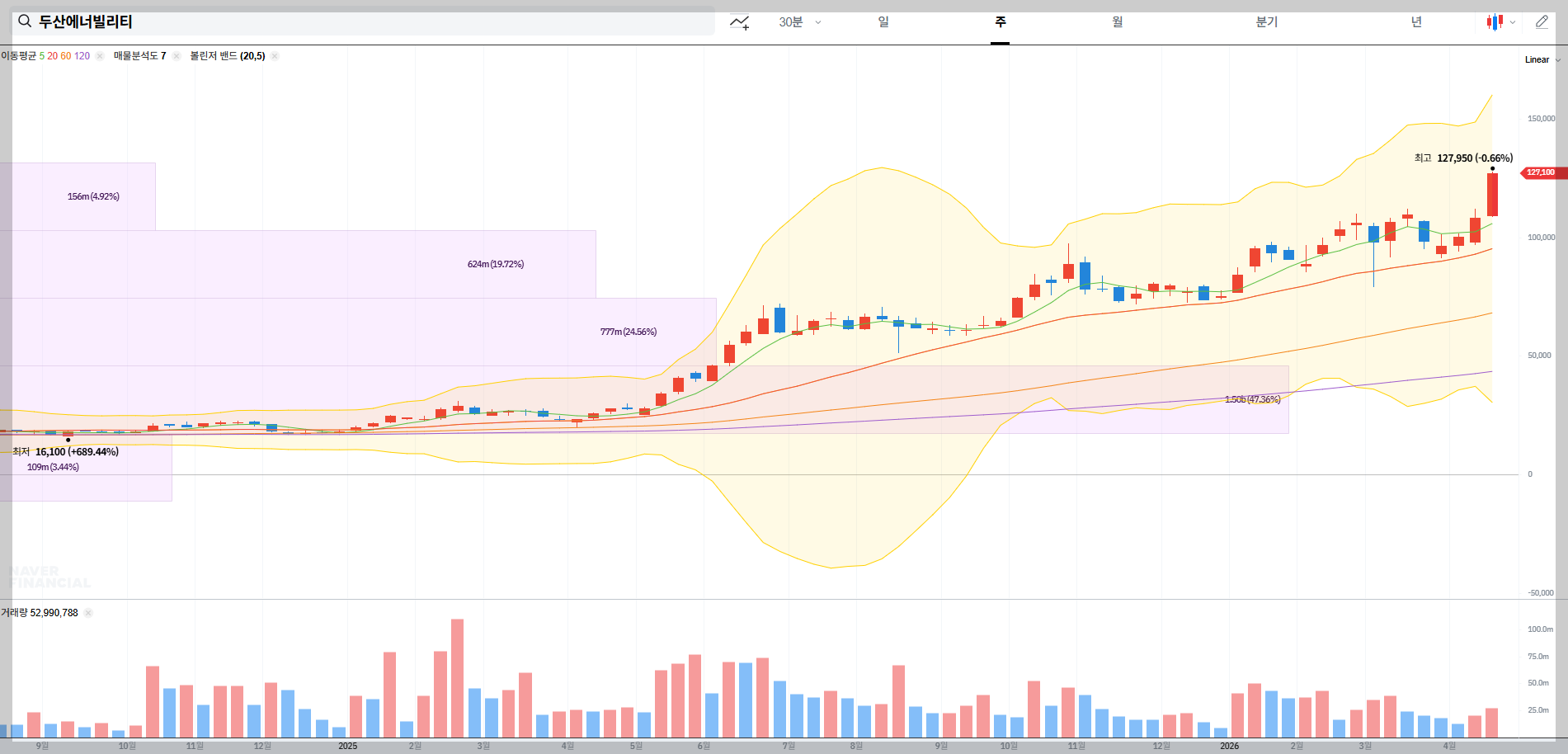Switch to the 일 daily tab

point(883,22)
